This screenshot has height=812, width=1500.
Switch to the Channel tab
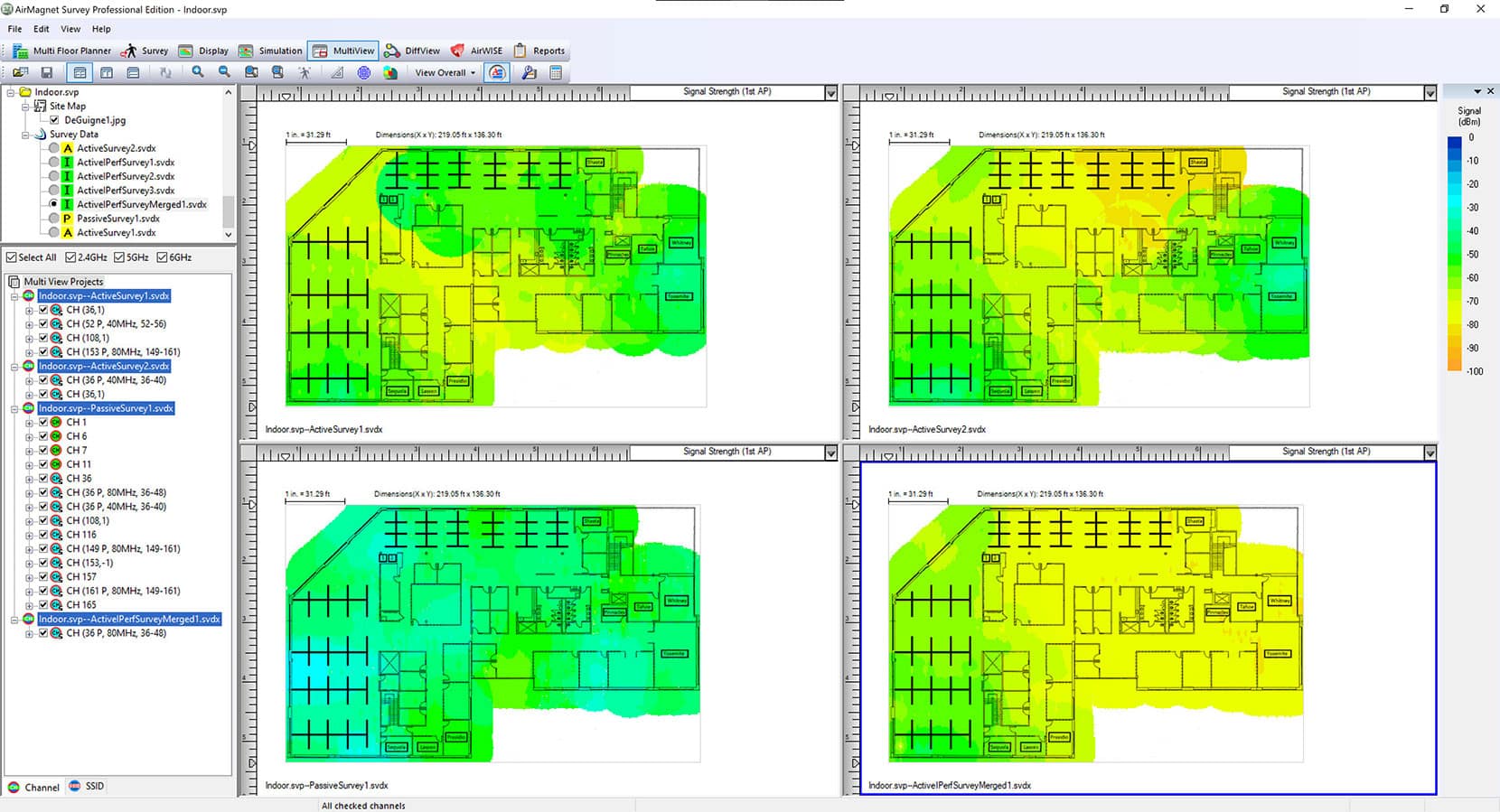33,787
